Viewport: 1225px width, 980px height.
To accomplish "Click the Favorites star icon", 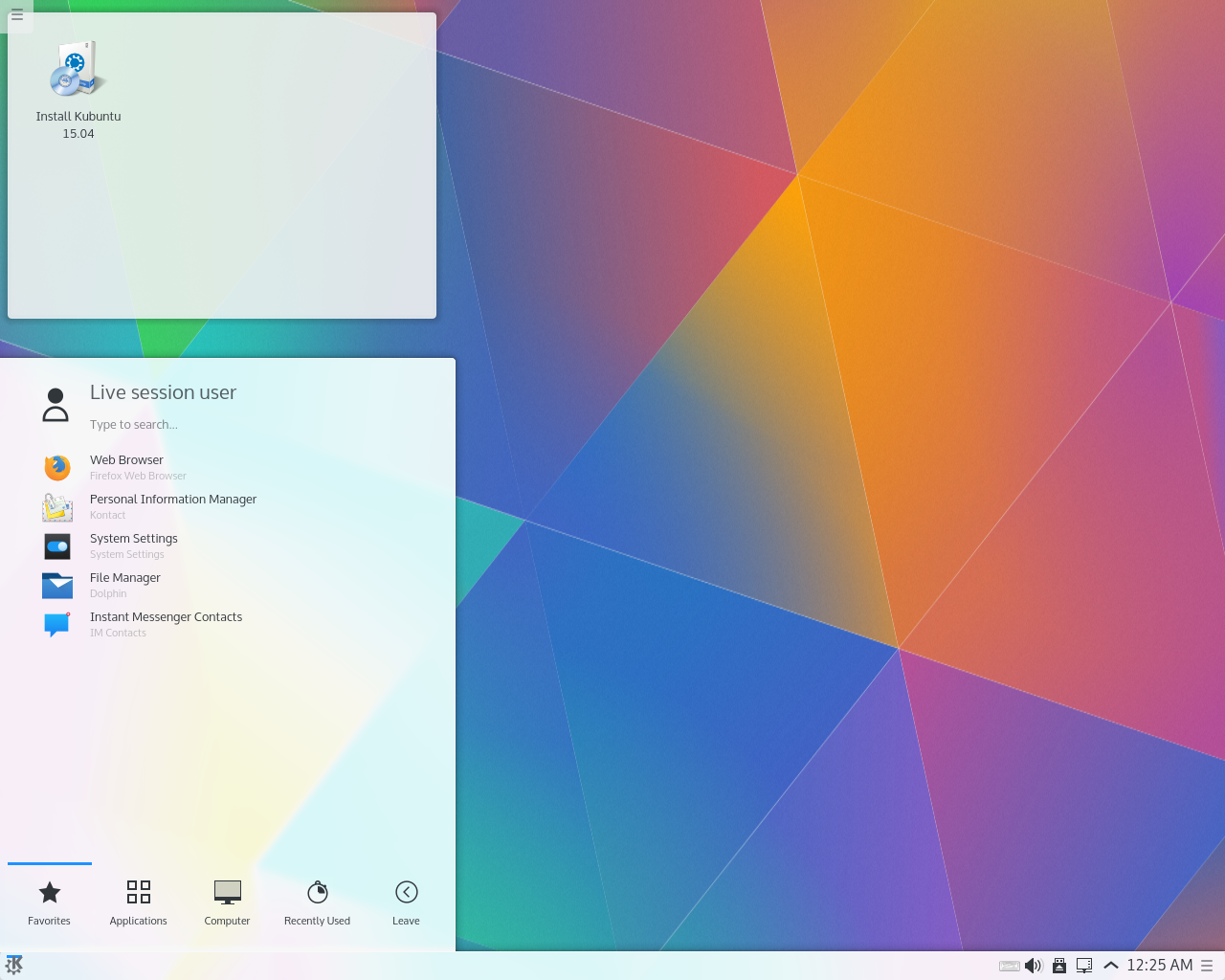I will coord(50,892).
